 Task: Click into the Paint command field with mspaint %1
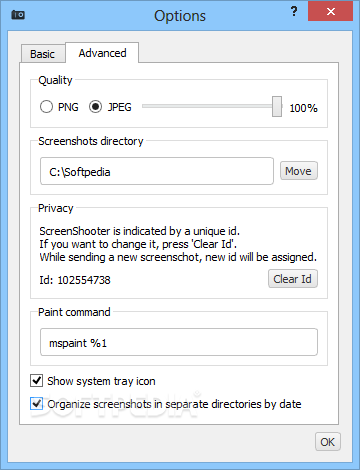click(179, 342)
